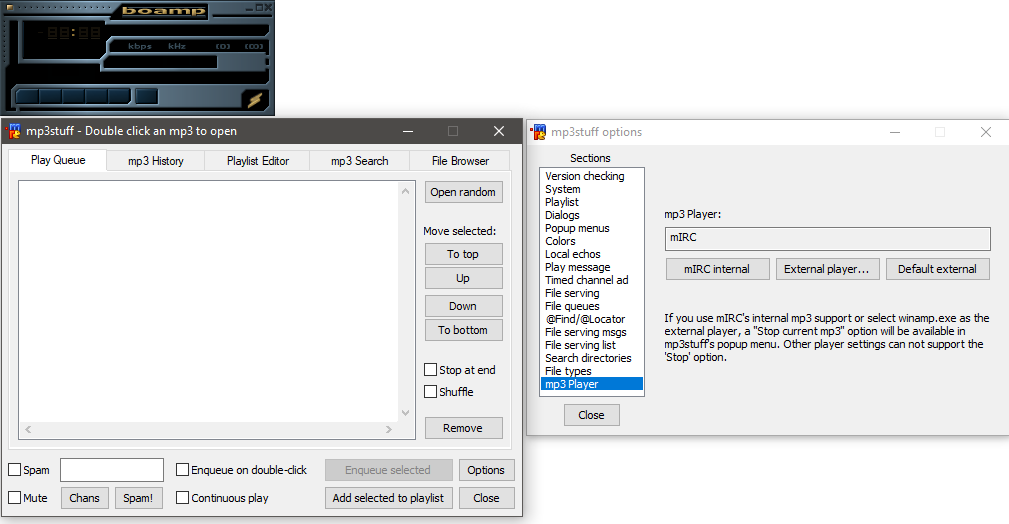Click the boamp logo in the player
The width and height of the screenshot is (1009, 524).
pyautogui.click(x=163, y=11)
